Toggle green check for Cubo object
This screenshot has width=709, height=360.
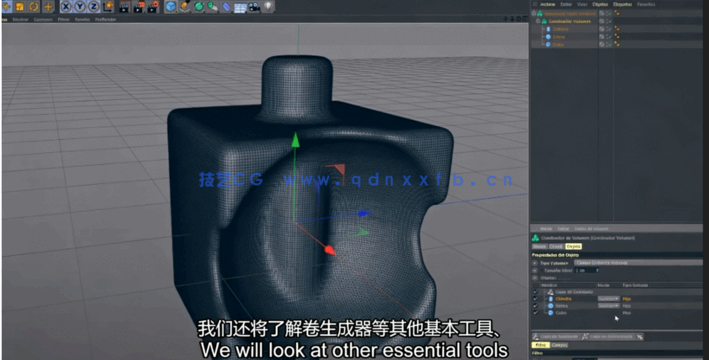[609, 44]
